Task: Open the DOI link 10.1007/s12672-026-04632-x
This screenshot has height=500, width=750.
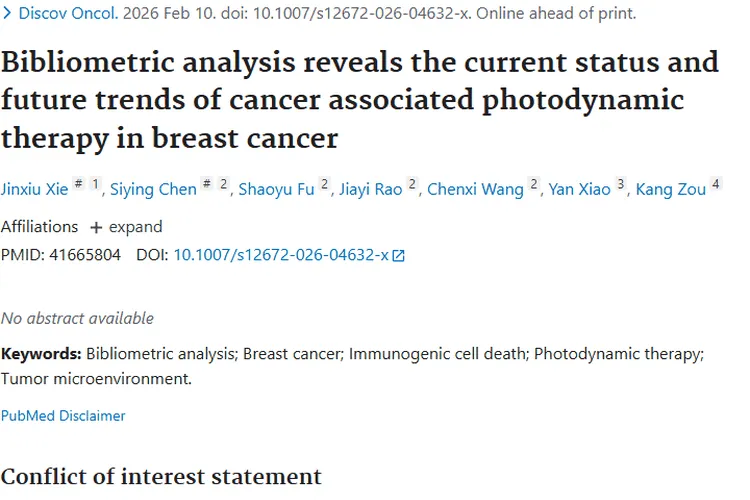Action: pyautogui.click(x=281, y=255)
